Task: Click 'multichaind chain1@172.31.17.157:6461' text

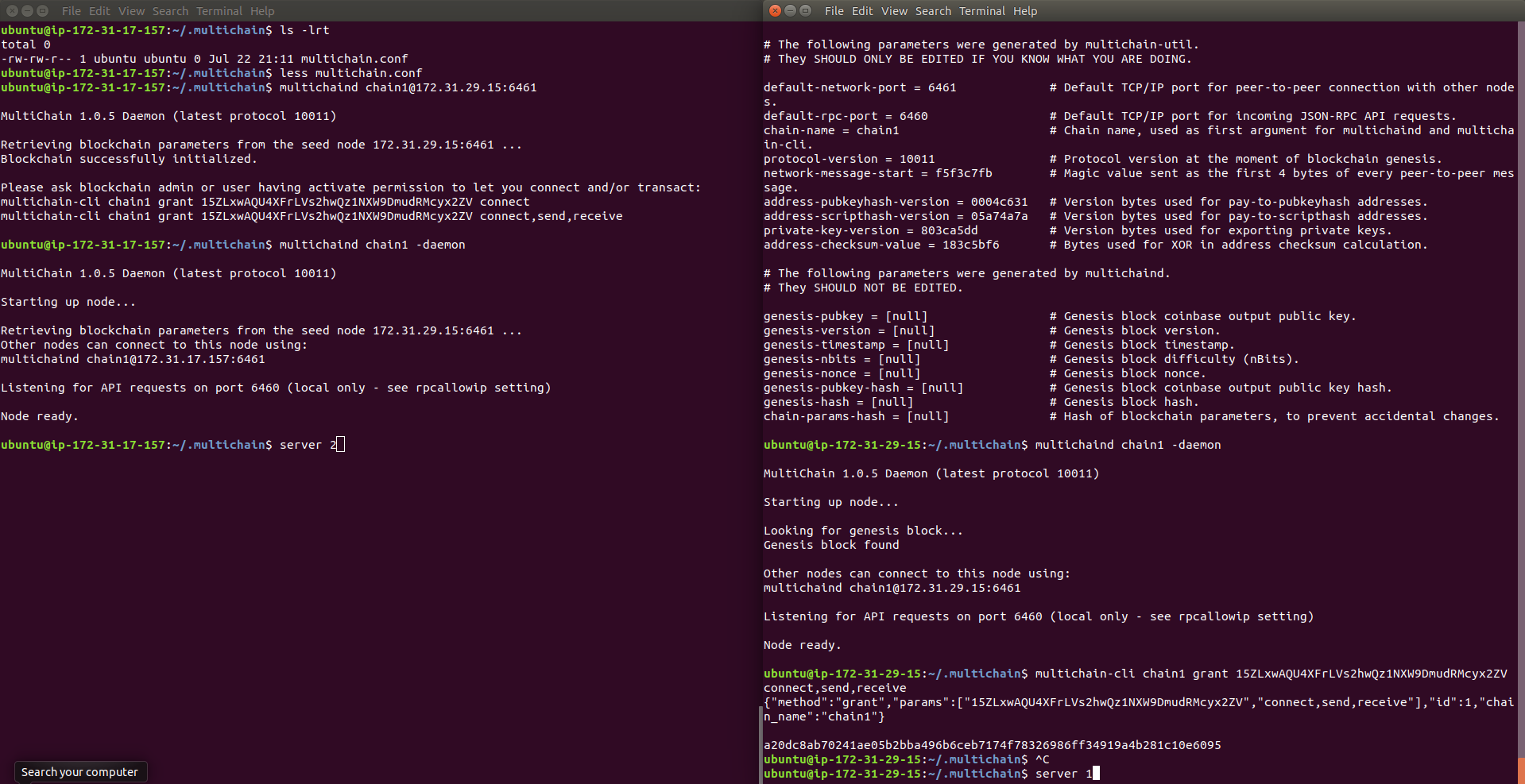Action: point(133,359)
